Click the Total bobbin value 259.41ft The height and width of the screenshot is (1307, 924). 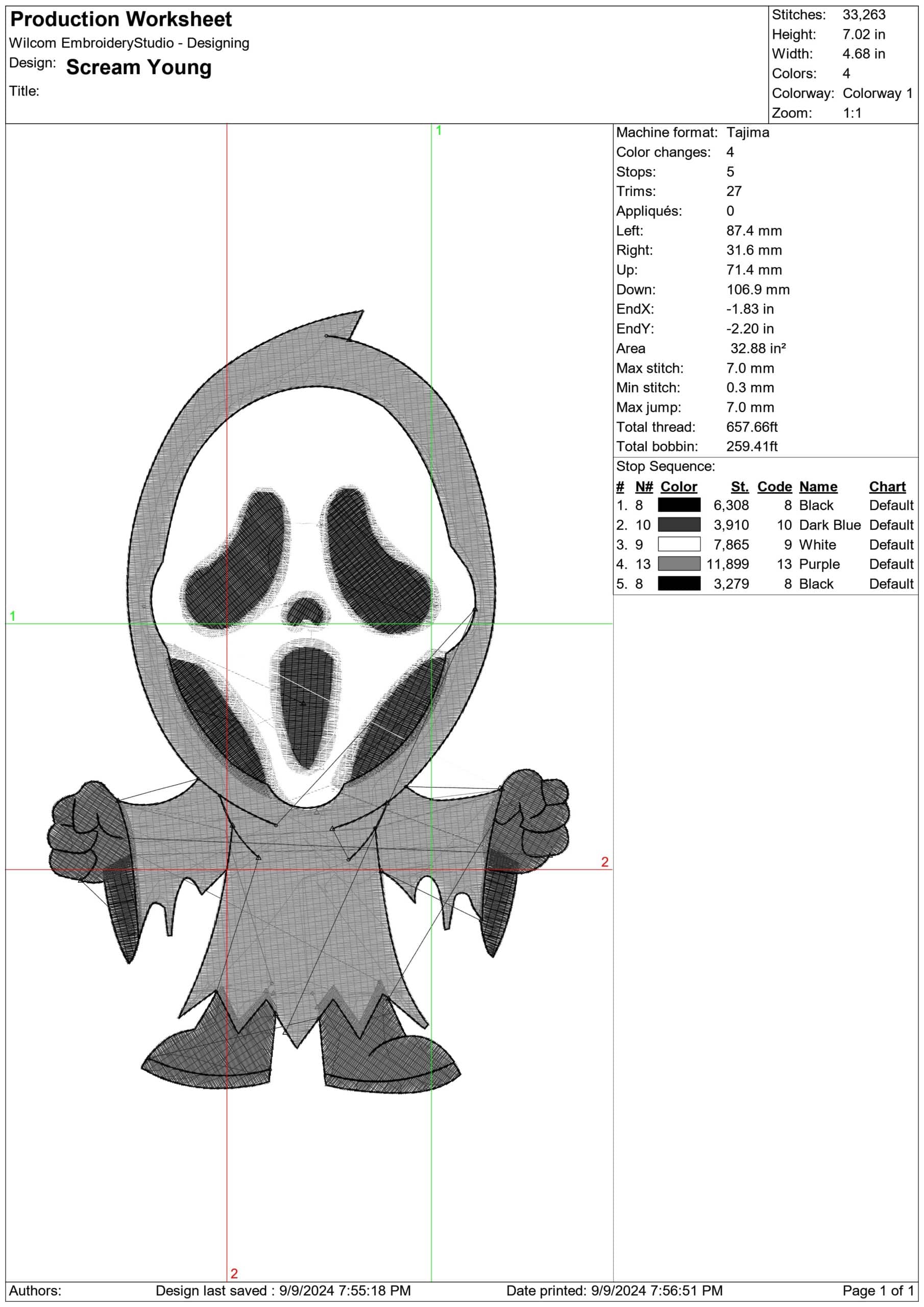(x=751, y=447)
